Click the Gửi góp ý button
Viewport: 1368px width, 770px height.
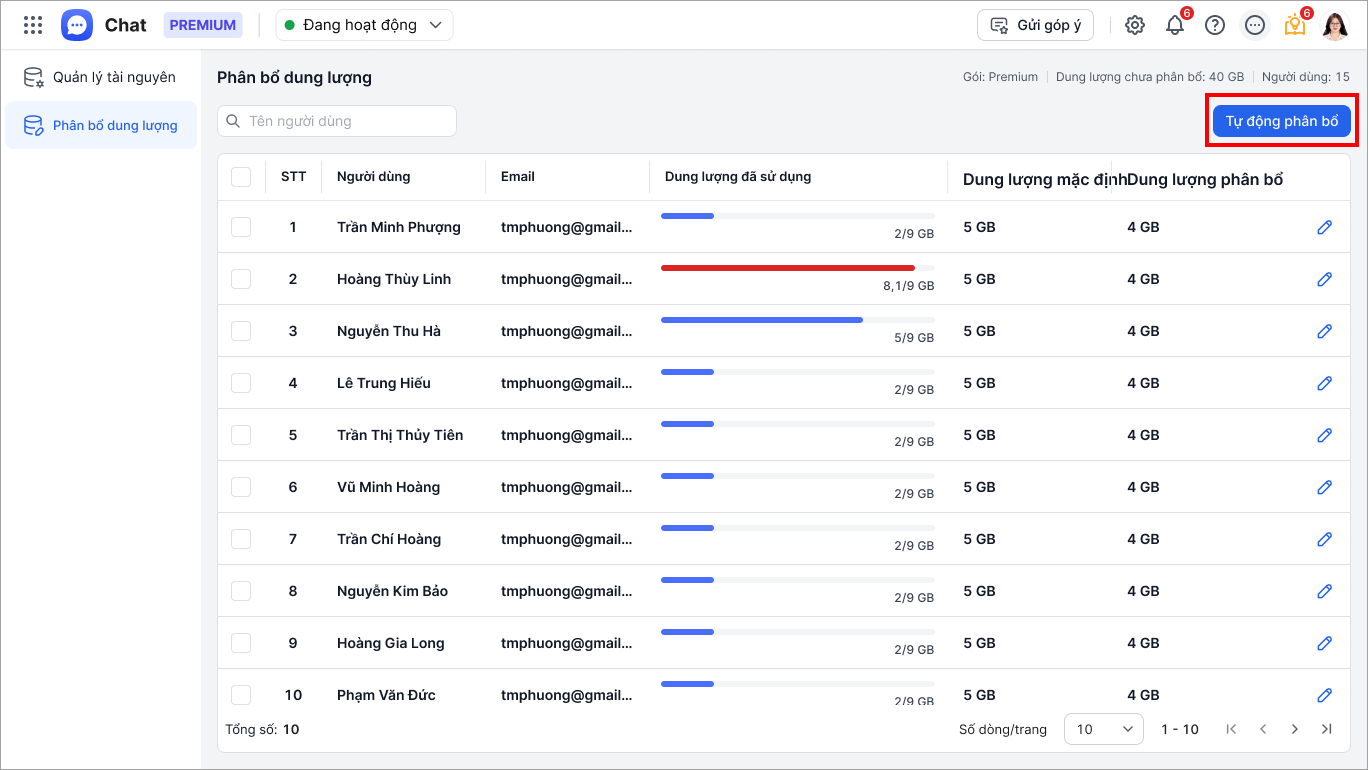pos(1035,25)
